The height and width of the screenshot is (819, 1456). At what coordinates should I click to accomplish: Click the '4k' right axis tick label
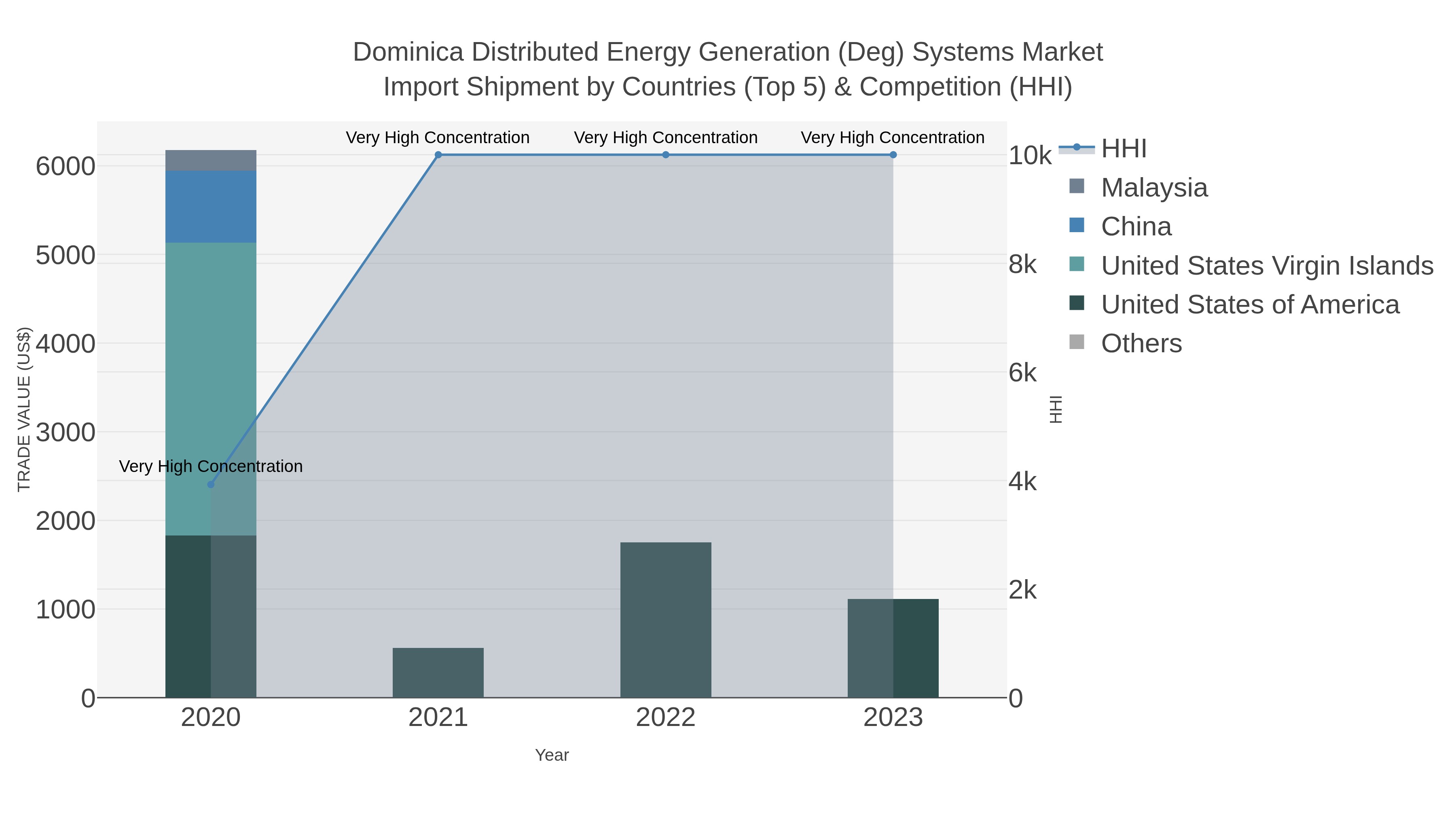click(1023, 482)
